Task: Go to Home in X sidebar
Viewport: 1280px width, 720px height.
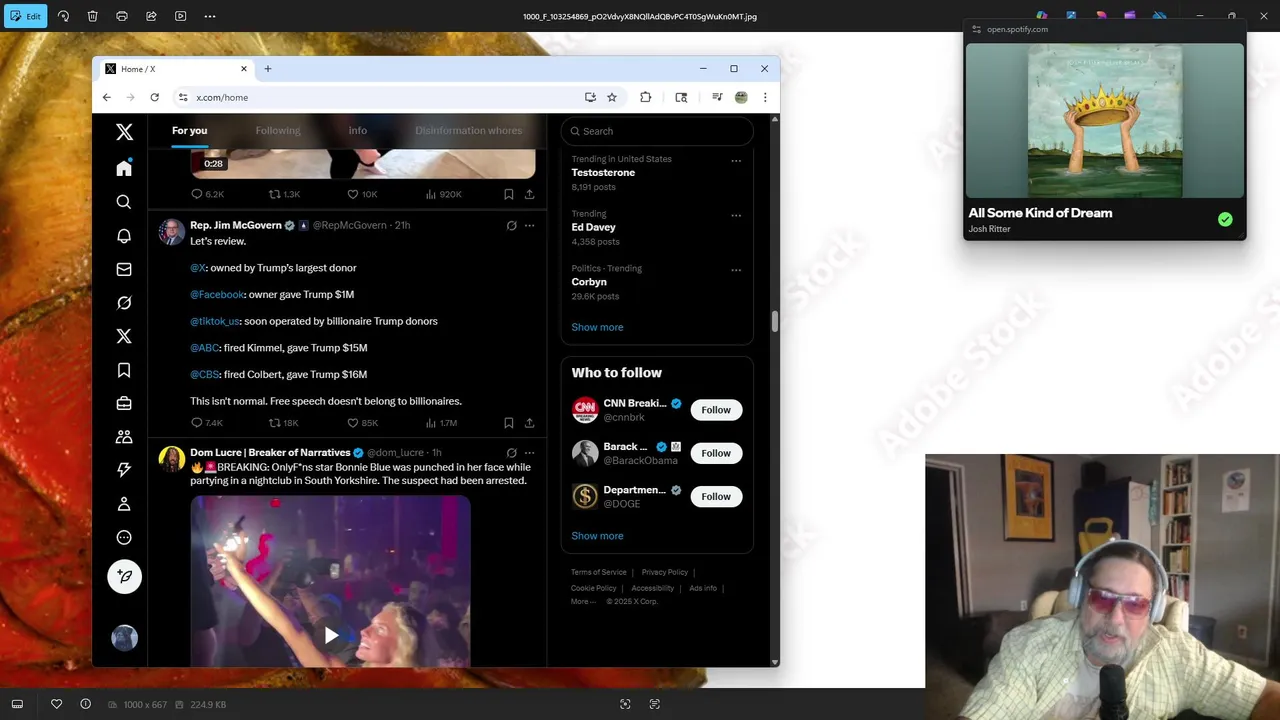Action: point(124,168)
